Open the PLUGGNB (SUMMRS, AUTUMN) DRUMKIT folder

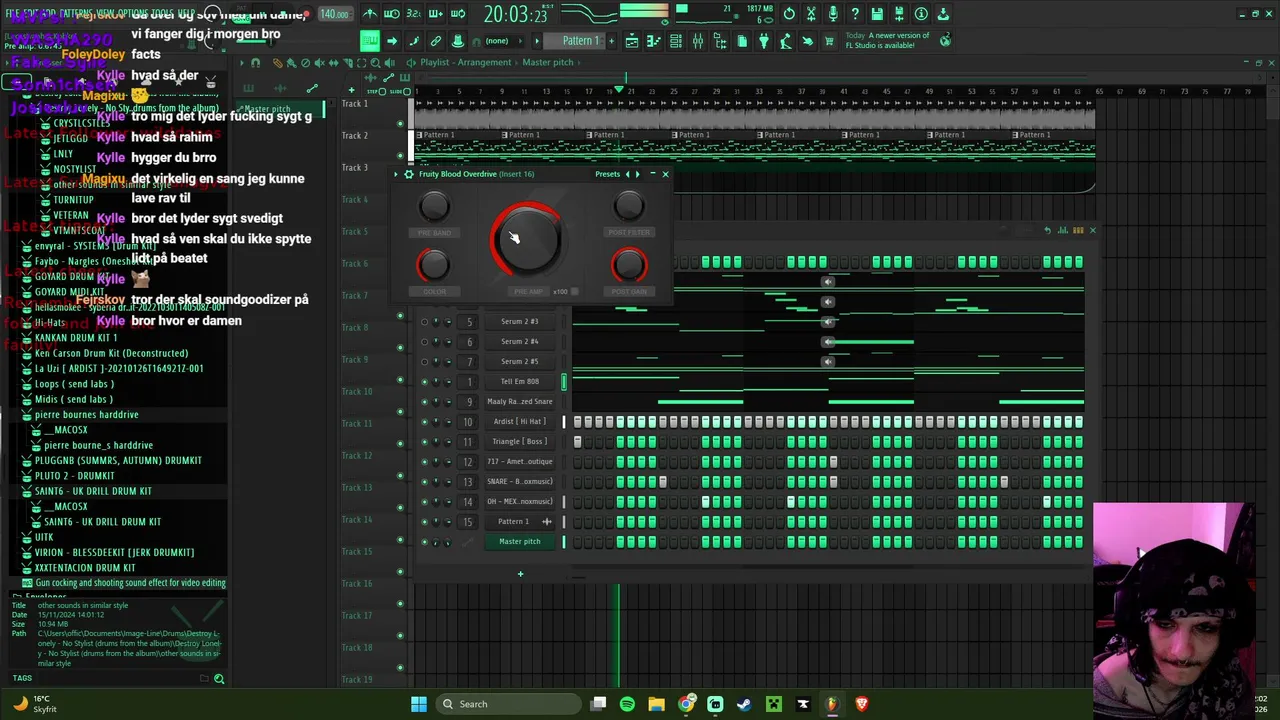pos(118,461)
